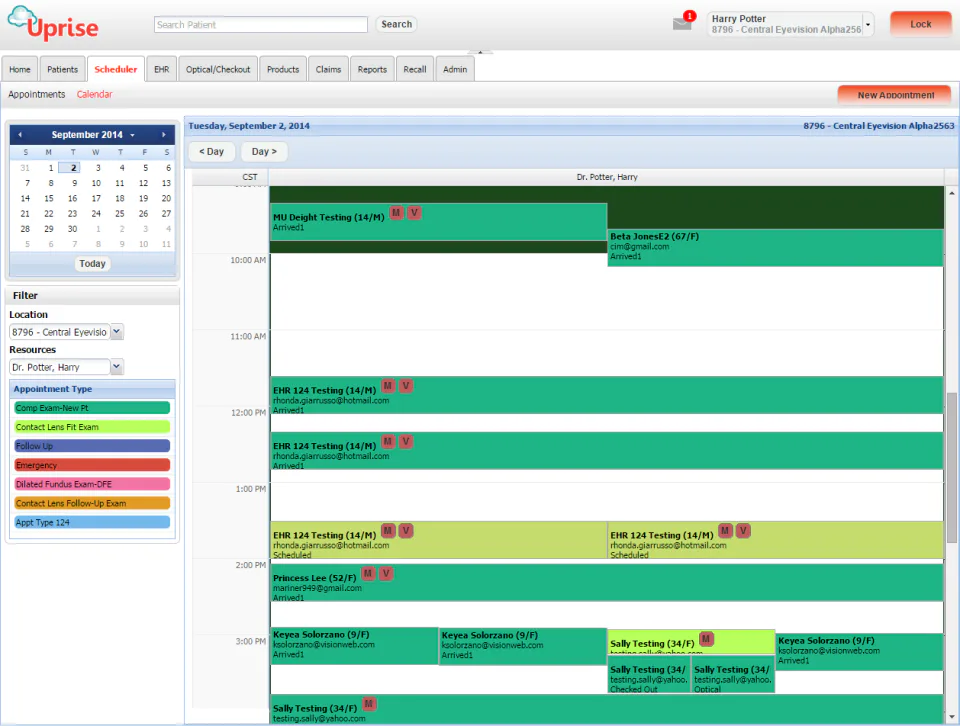The image size is (960, 726).
Task: Open the Harry Potter account dropdown
Action: click(868, 24)
